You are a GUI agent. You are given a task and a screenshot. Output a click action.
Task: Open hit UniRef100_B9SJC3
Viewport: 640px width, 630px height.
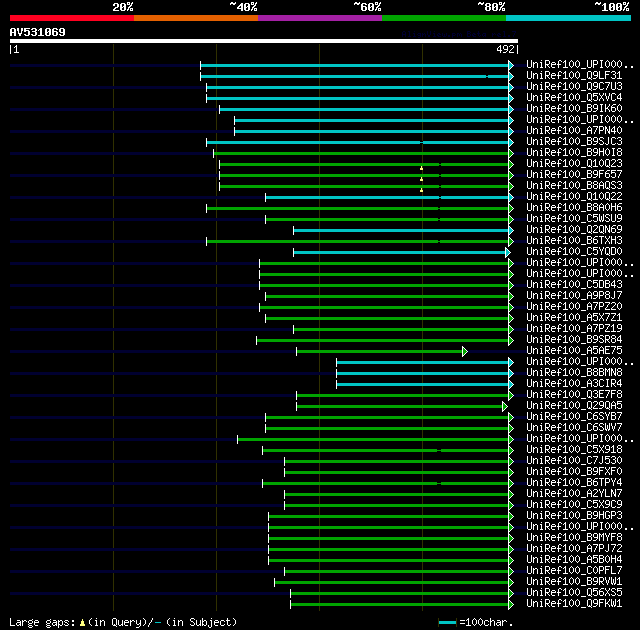coord(574,142)
